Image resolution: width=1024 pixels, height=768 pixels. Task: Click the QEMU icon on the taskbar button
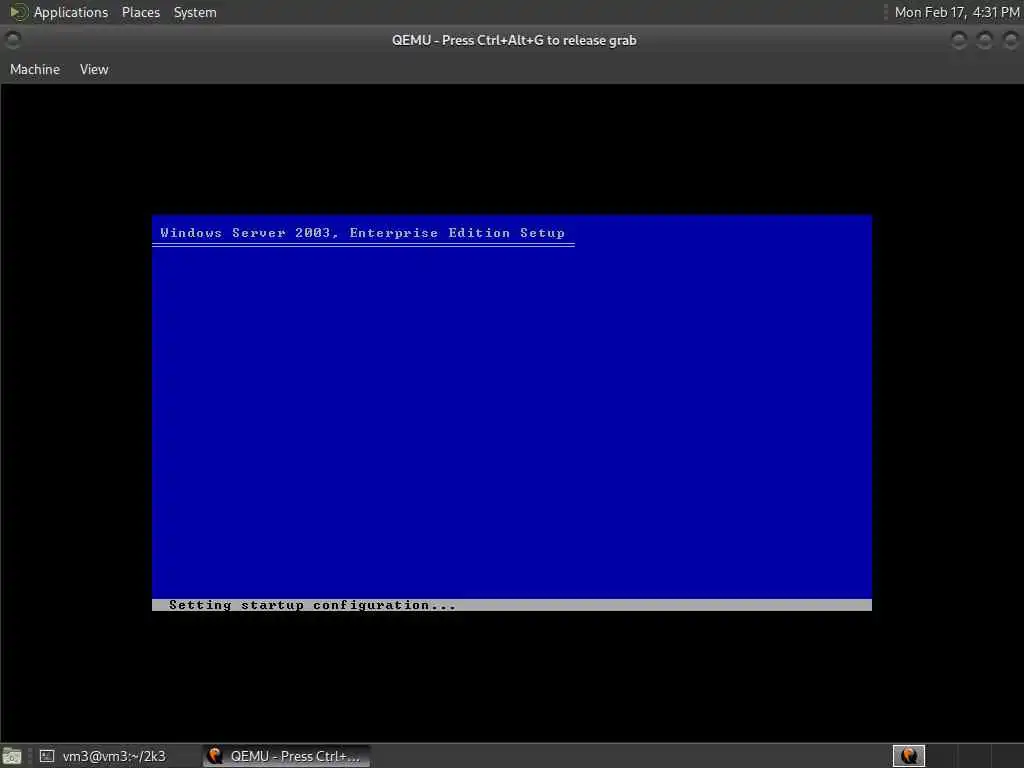tap(214, 756)
